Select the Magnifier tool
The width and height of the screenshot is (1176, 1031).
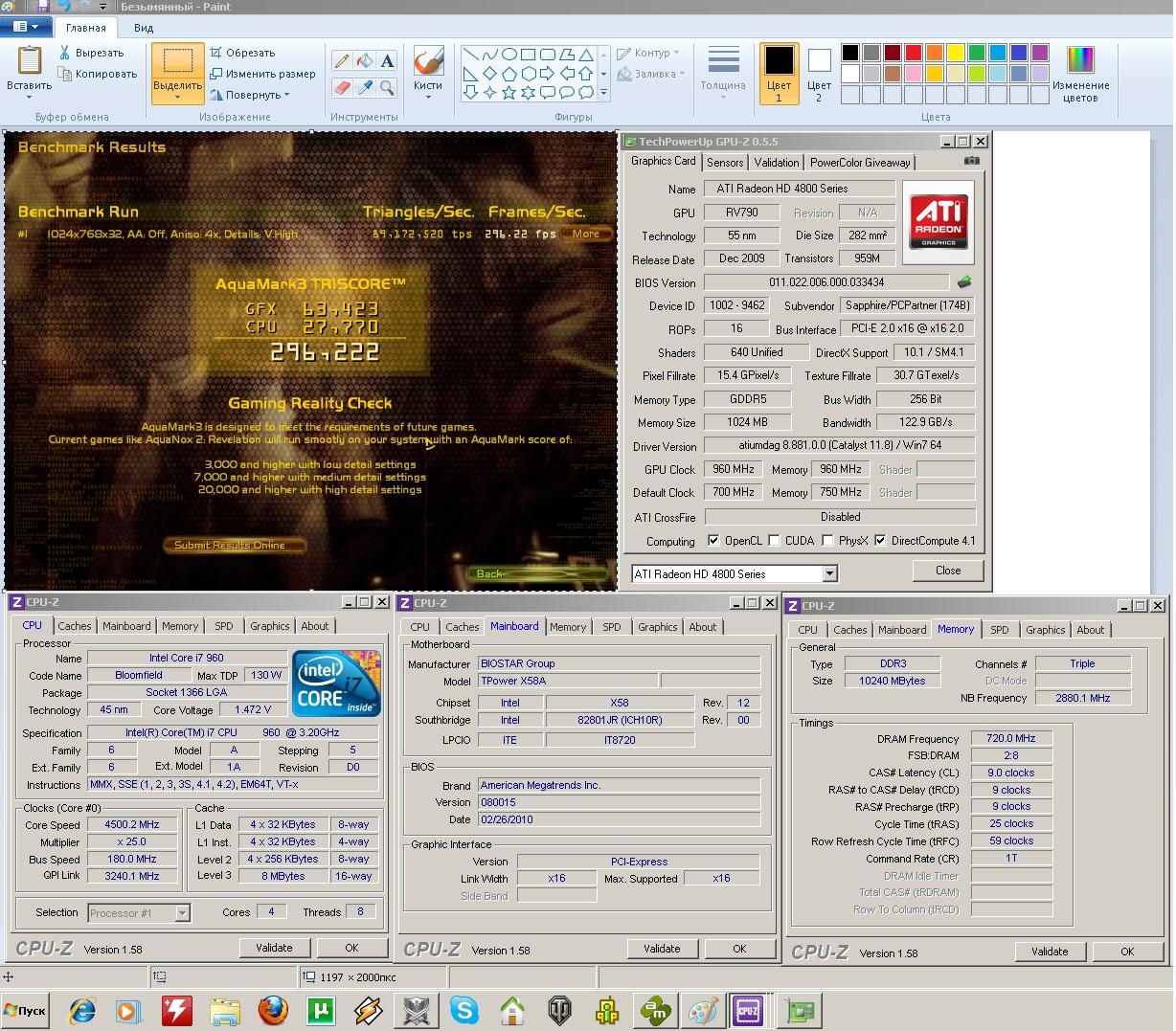click(x=387, y=87)
